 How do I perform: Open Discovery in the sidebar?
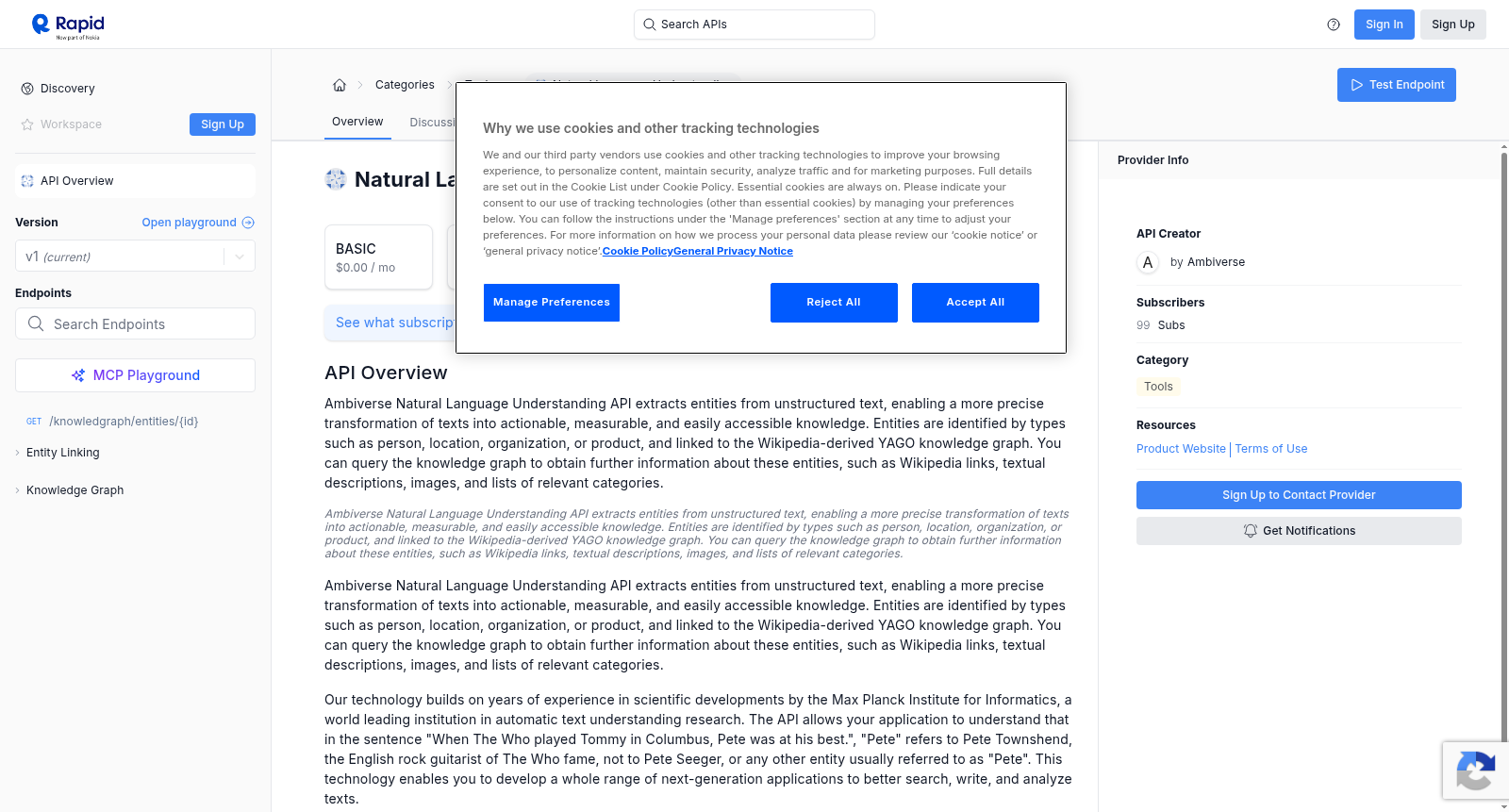point(67,89)
